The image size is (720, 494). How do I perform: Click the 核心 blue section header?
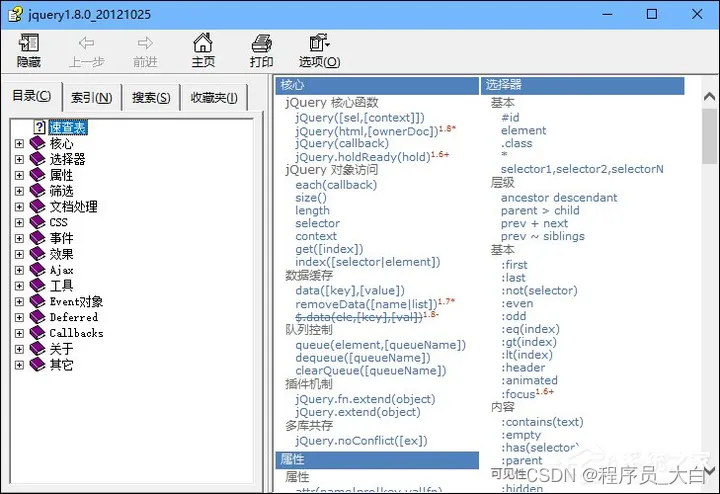[377, 85]
